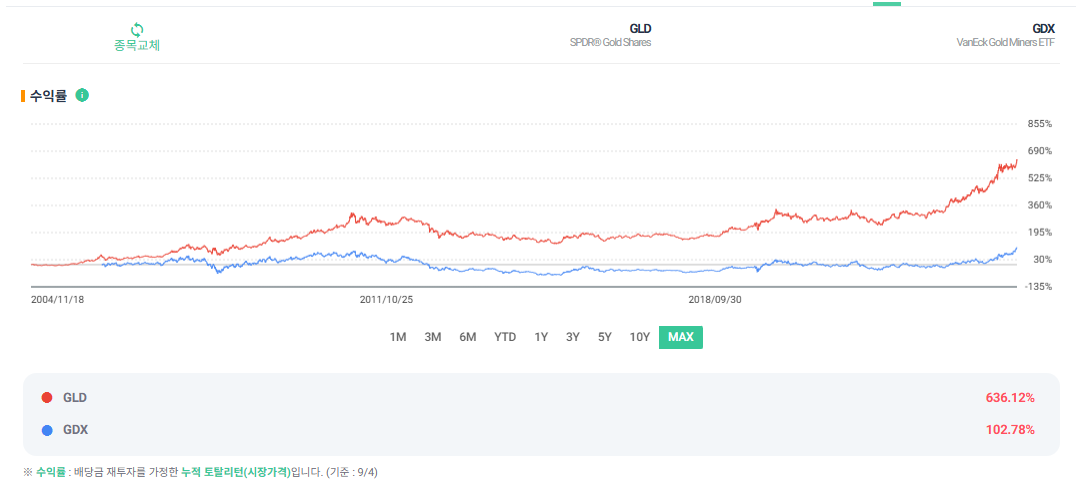The width and height of the screenshot is (1091, 488).
Task: Click the 102.78% return value
Action: (1010, 430)
